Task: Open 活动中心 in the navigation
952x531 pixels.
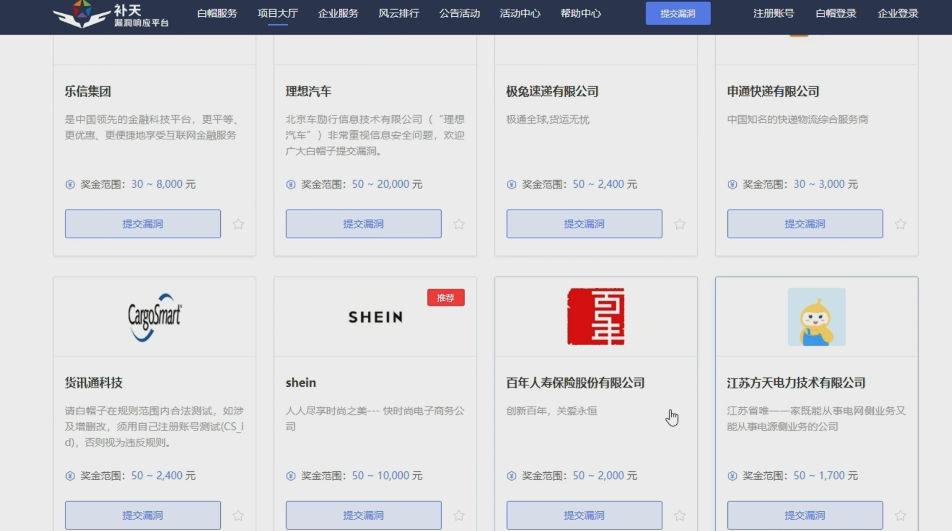Action: tap(520, 13)
